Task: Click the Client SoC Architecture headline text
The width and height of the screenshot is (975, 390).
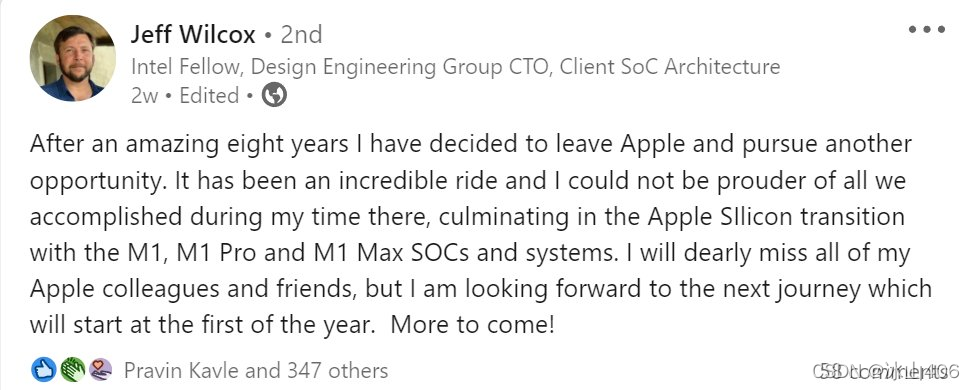Action: pyautogui.click(x=670, y=67)
